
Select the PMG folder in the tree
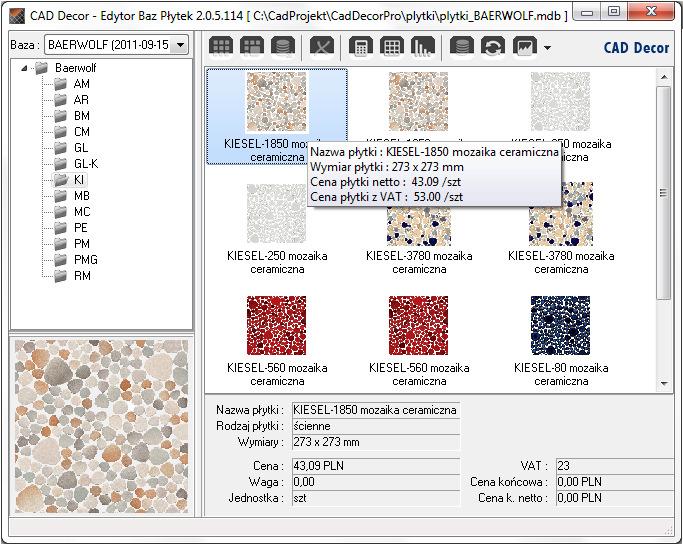pyautogui.click(x=85, y=260)
